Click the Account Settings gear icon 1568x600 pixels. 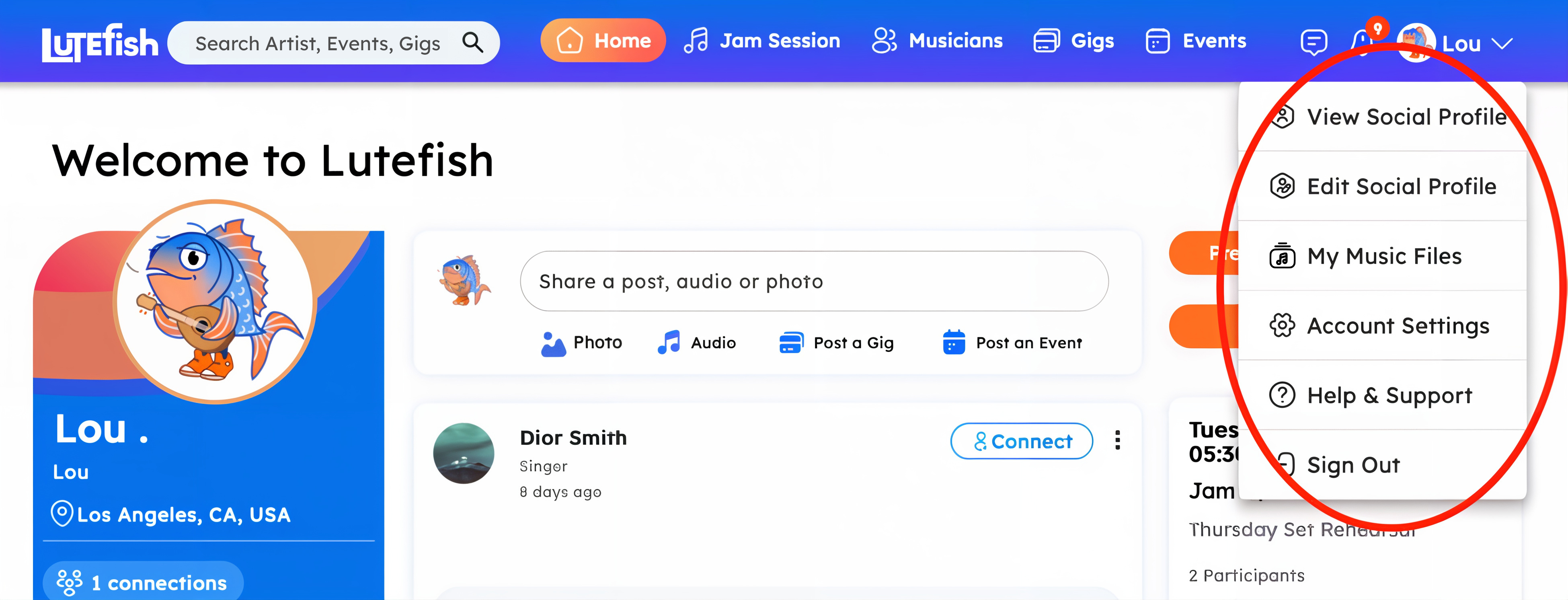point(1282,325)
